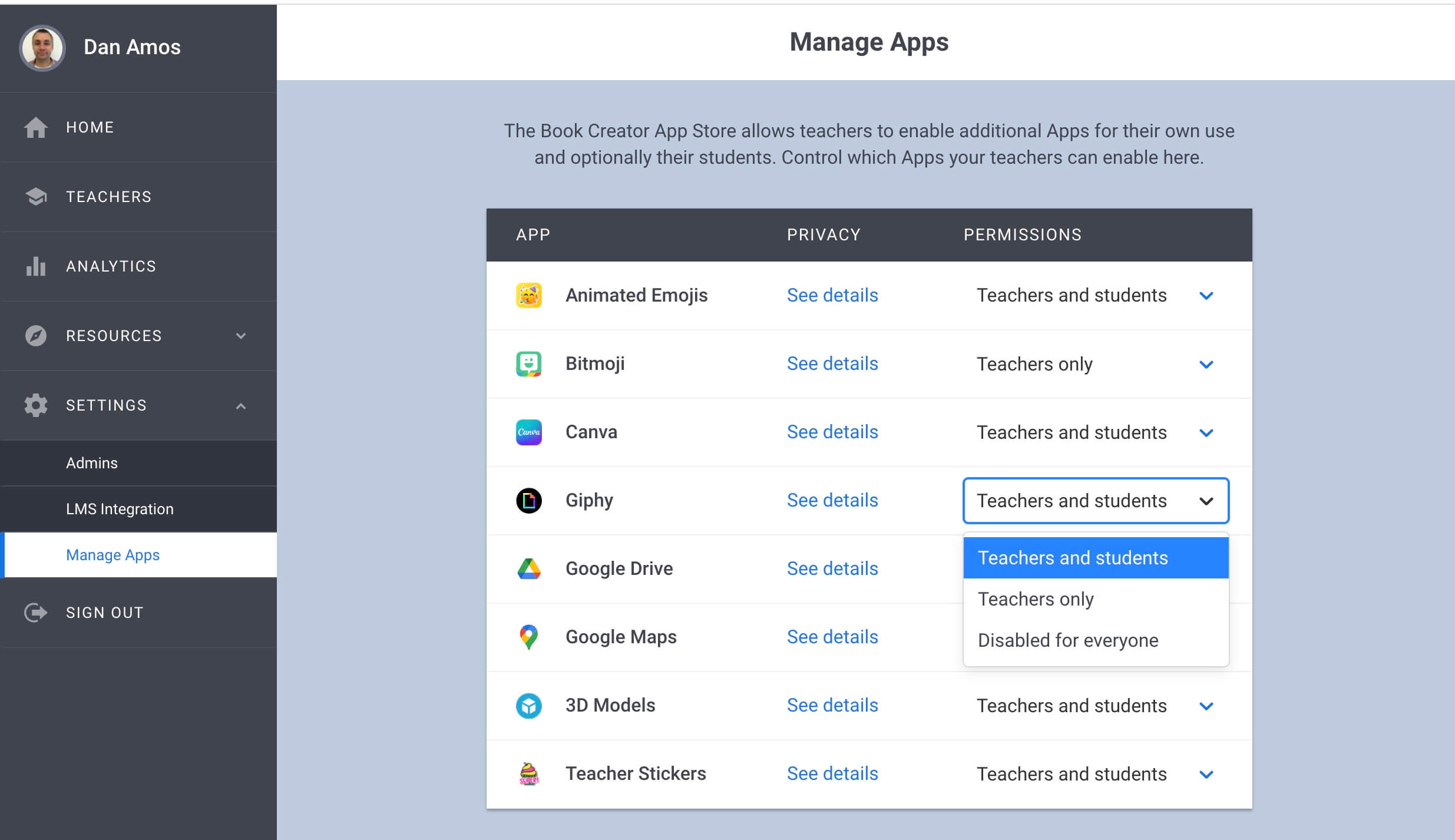Open Animated Emojis permissions dropdown
Image resolution: width=1455 pixels, height=840 pixels.
click(1096, 295)
